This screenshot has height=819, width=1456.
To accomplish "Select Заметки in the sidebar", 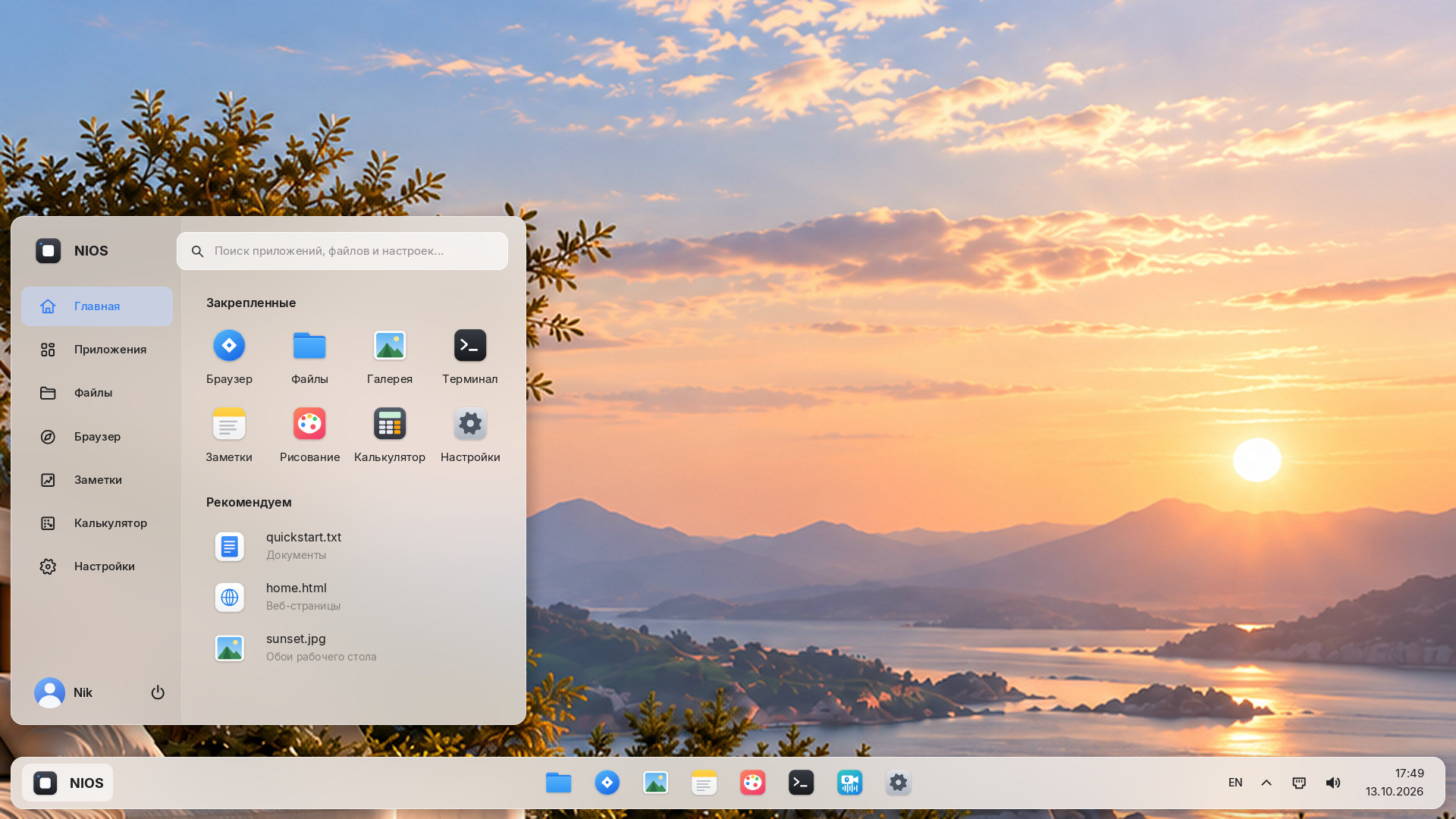I will coord(97,480).
